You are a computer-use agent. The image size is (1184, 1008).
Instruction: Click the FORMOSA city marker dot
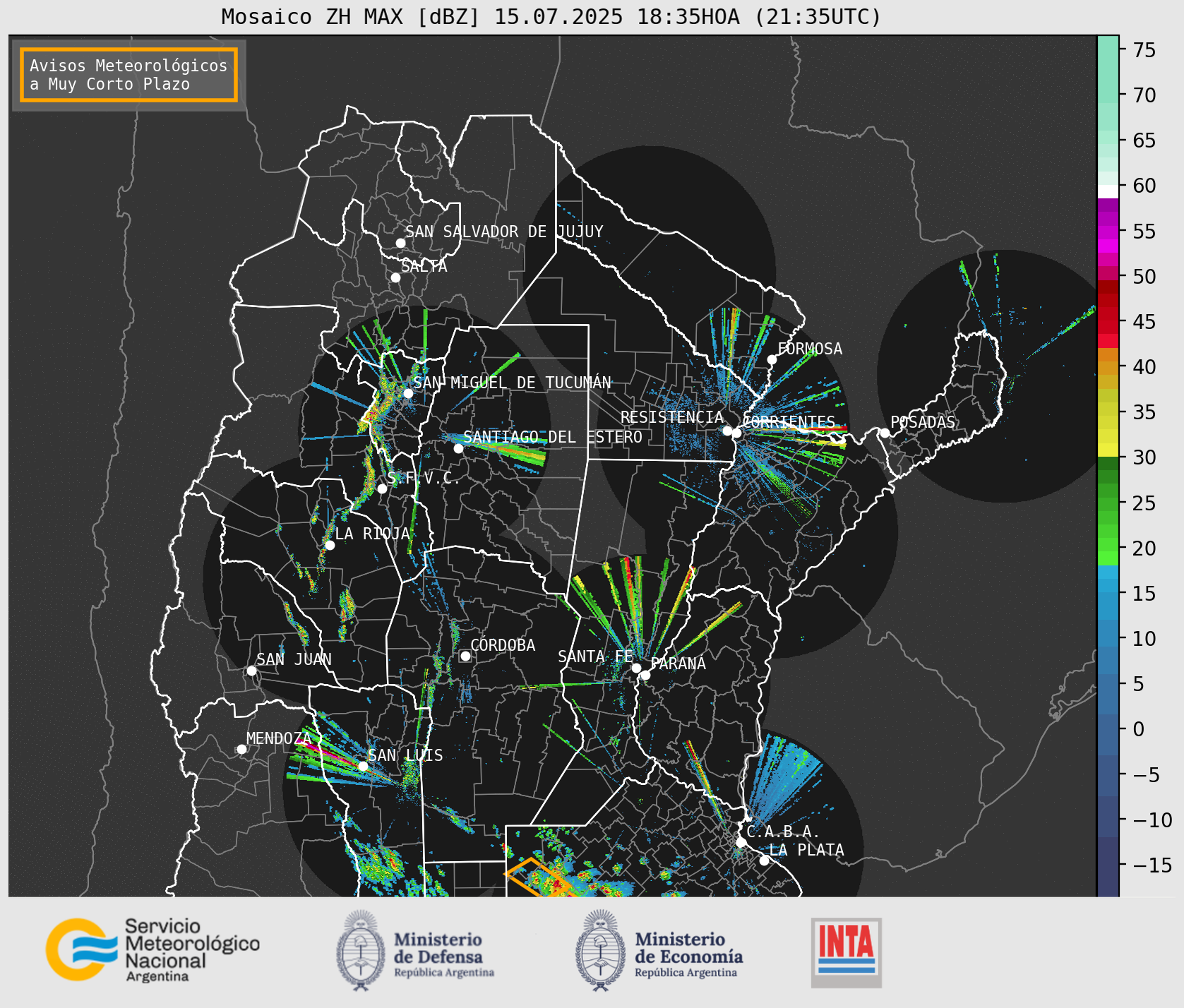(772, 359)
